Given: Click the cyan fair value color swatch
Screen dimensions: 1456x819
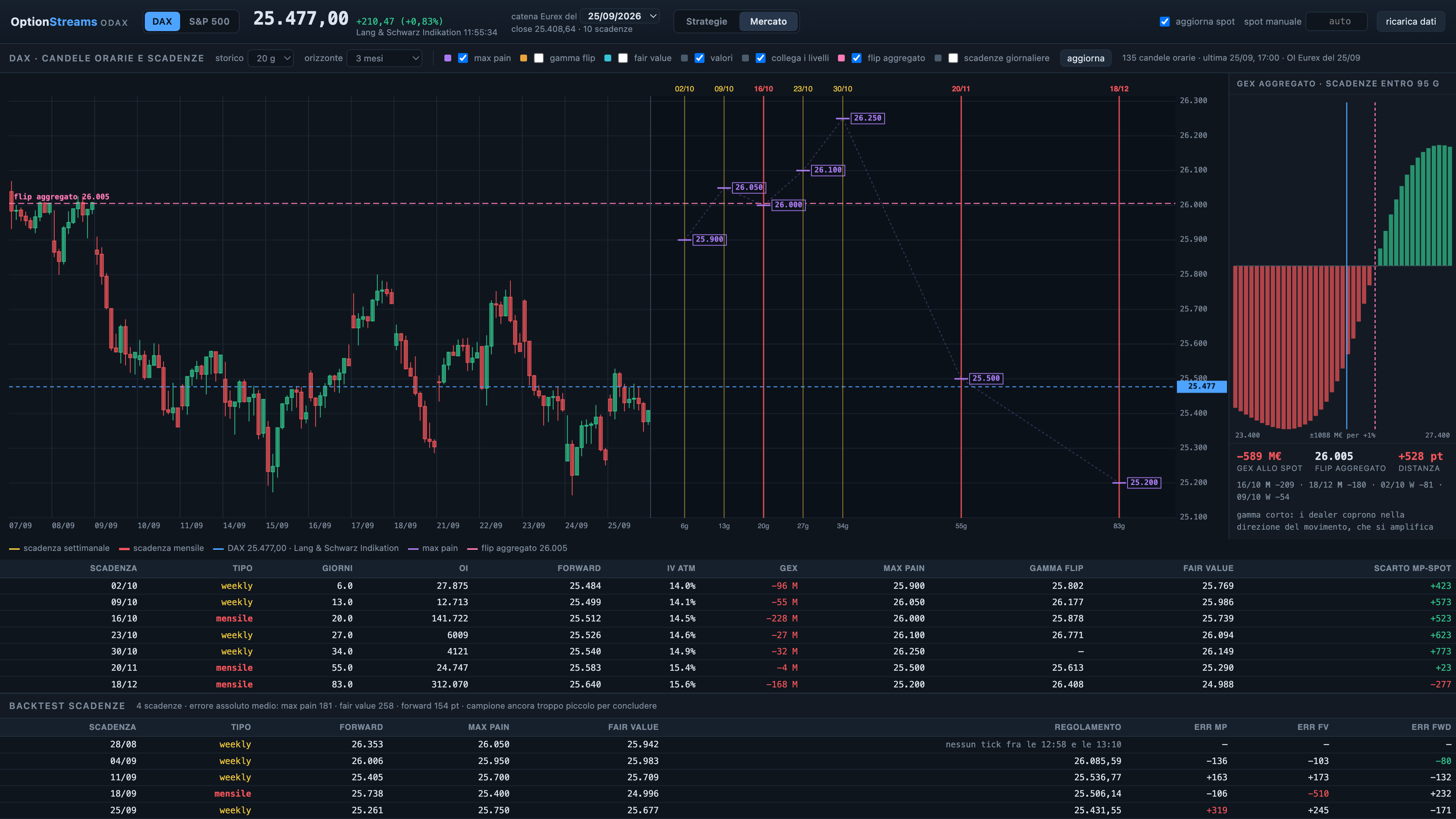Looking at the screenshot, I should pyautogui.click(x=607, y=58).
